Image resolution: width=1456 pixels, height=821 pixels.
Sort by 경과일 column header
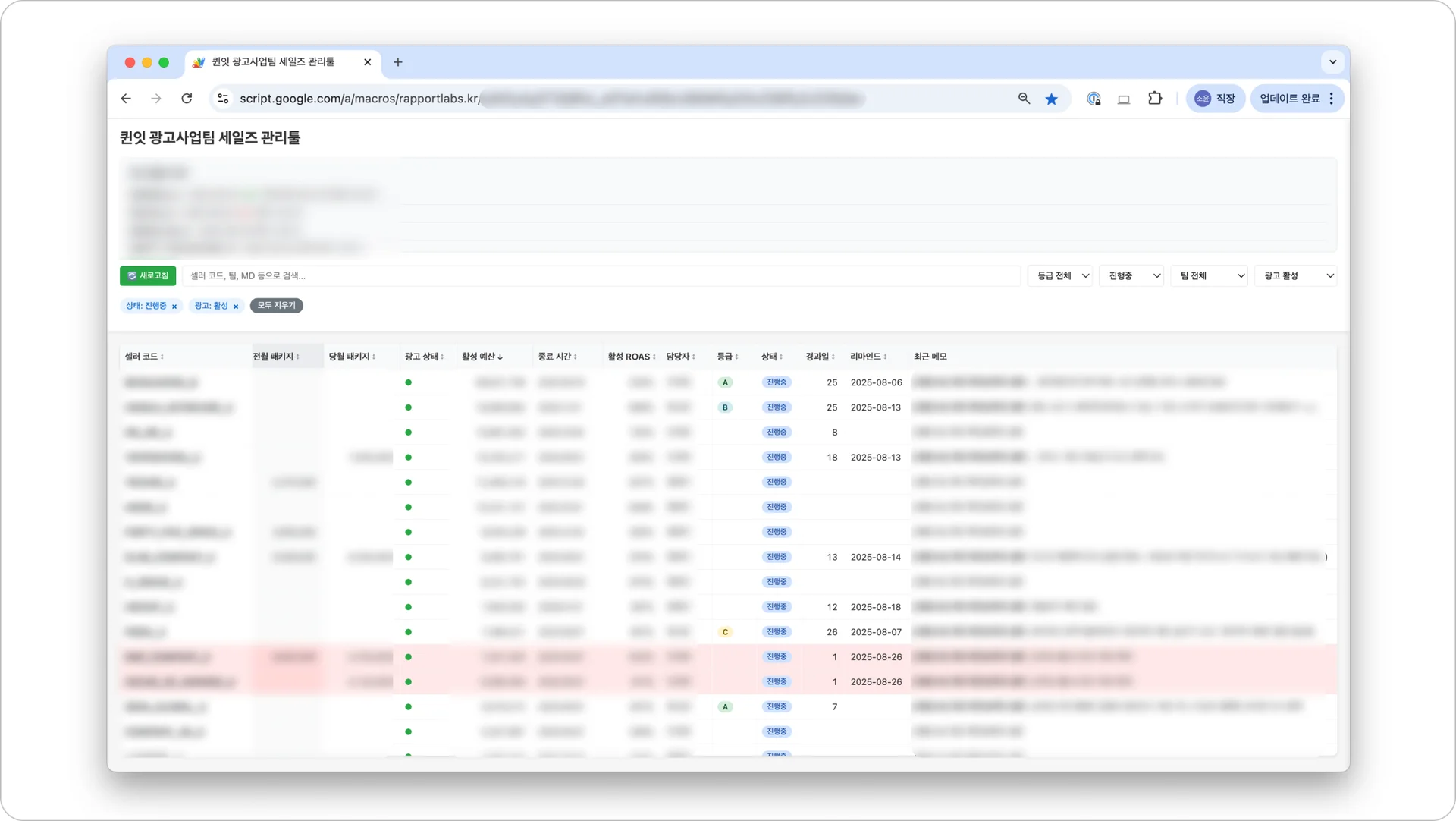coord(819,357)
